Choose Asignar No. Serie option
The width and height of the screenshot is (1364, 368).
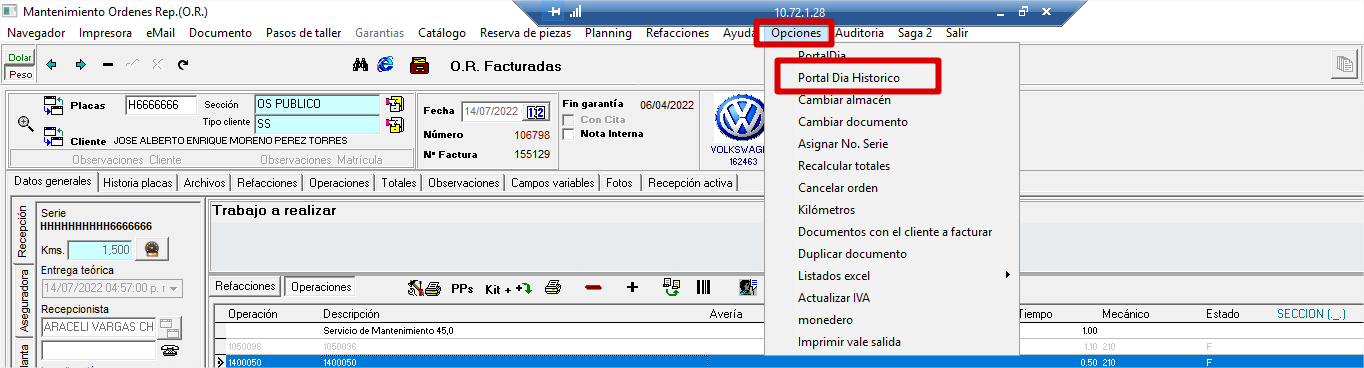click(x=843, y=144)
